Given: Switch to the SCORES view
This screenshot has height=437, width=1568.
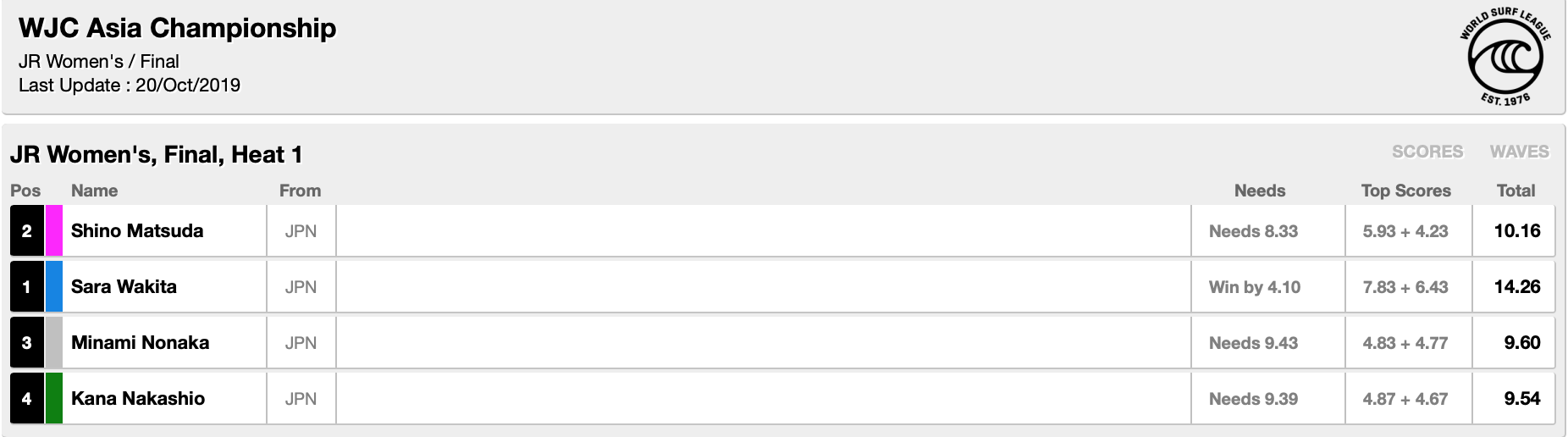Looking at the screenshot, I should 1427,152.
